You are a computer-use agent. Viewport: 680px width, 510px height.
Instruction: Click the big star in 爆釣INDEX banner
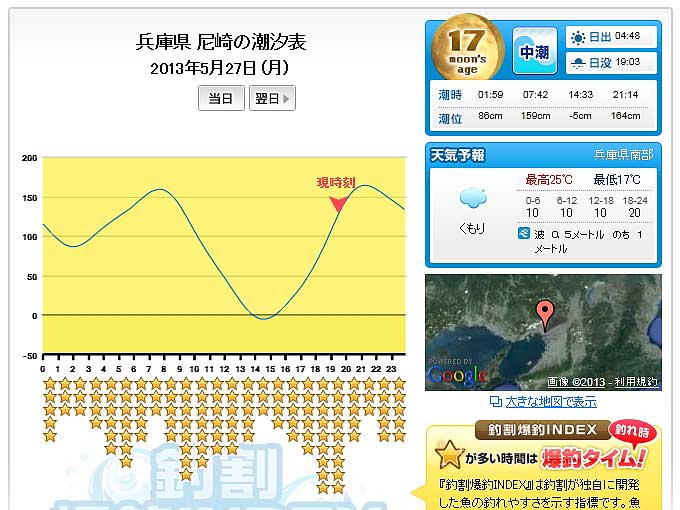(x=449, y=454)
